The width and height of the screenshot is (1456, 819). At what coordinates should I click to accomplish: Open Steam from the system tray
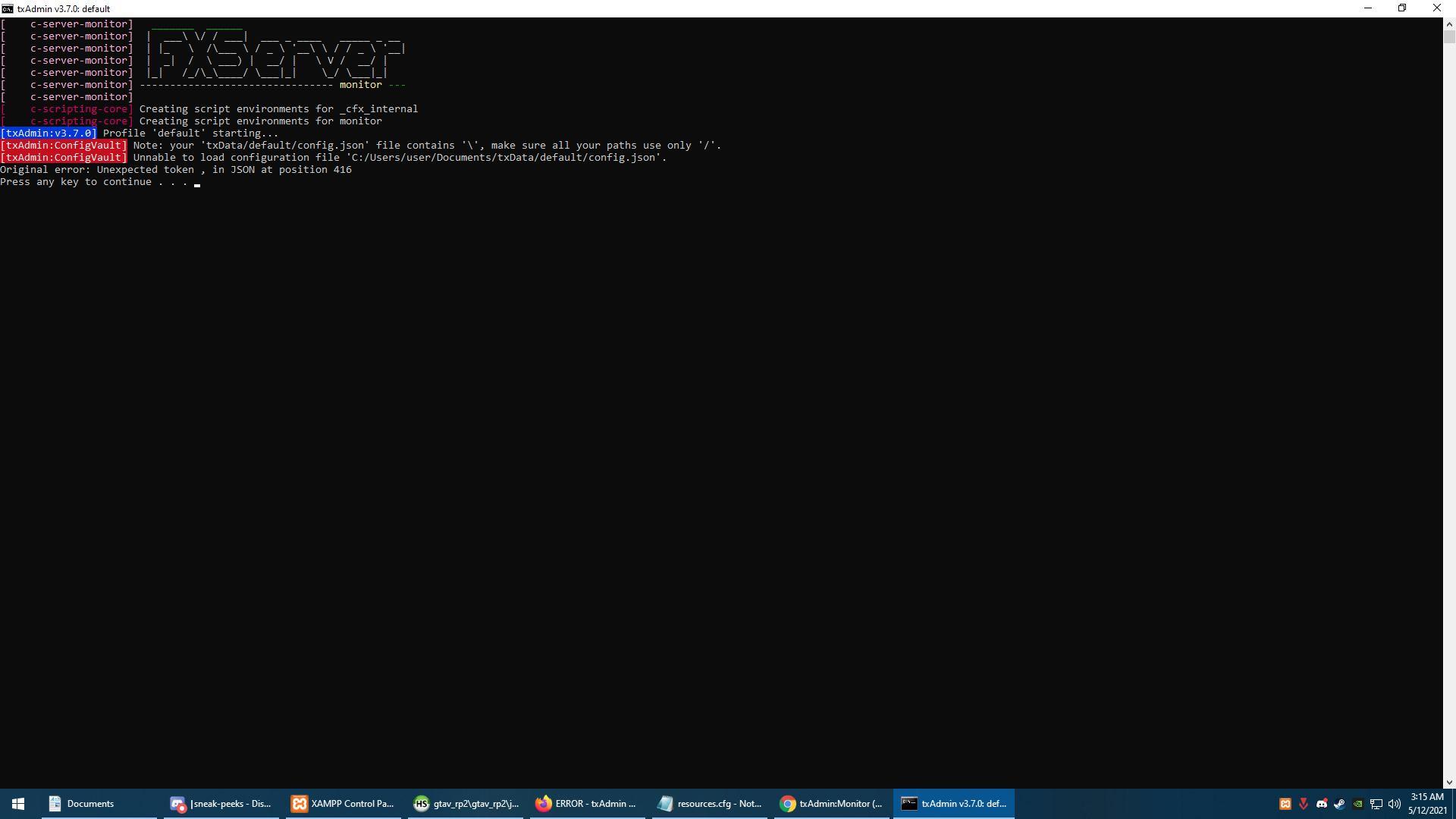(1339, 804)
